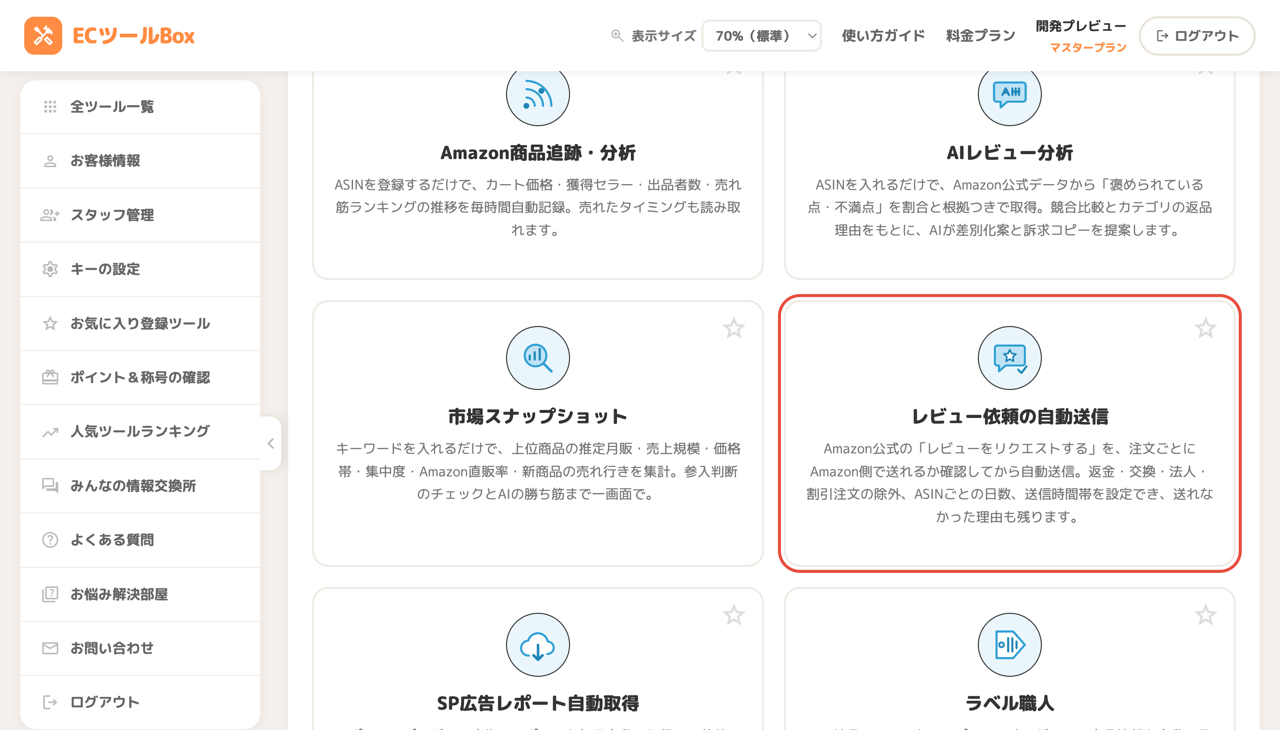Open お客様情報 in the sidebar
The width and height of the screenshot is (1280, 730).
click(x=140, y=161)
